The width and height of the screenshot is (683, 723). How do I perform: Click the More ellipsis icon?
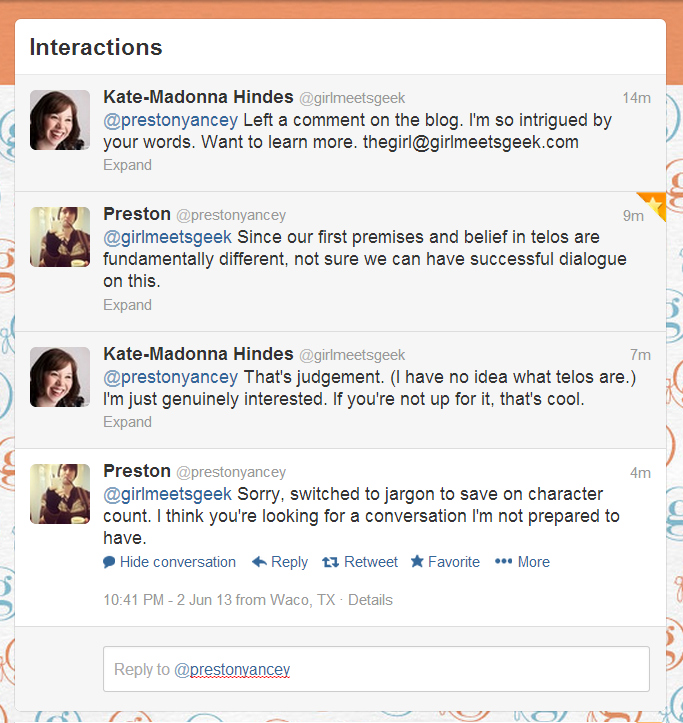point(503,561)
